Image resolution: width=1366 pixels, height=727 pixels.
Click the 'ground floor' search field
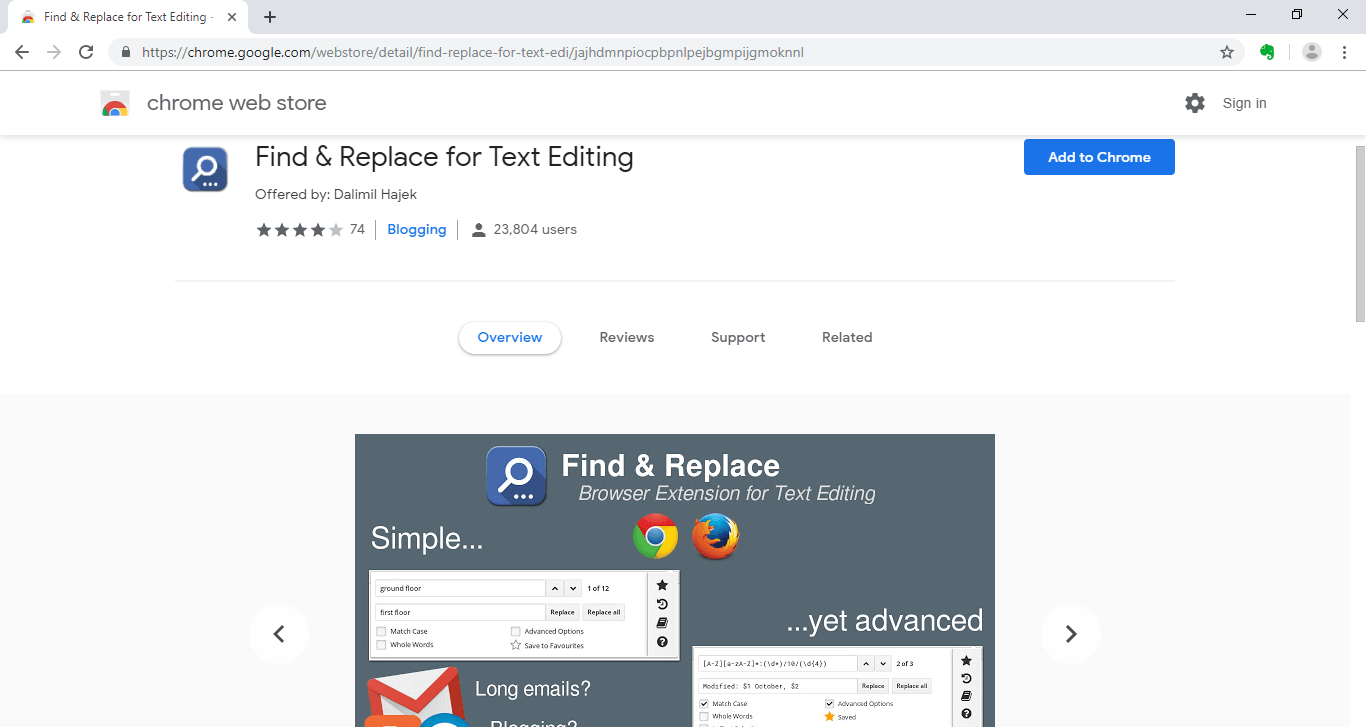pos(460,588)
